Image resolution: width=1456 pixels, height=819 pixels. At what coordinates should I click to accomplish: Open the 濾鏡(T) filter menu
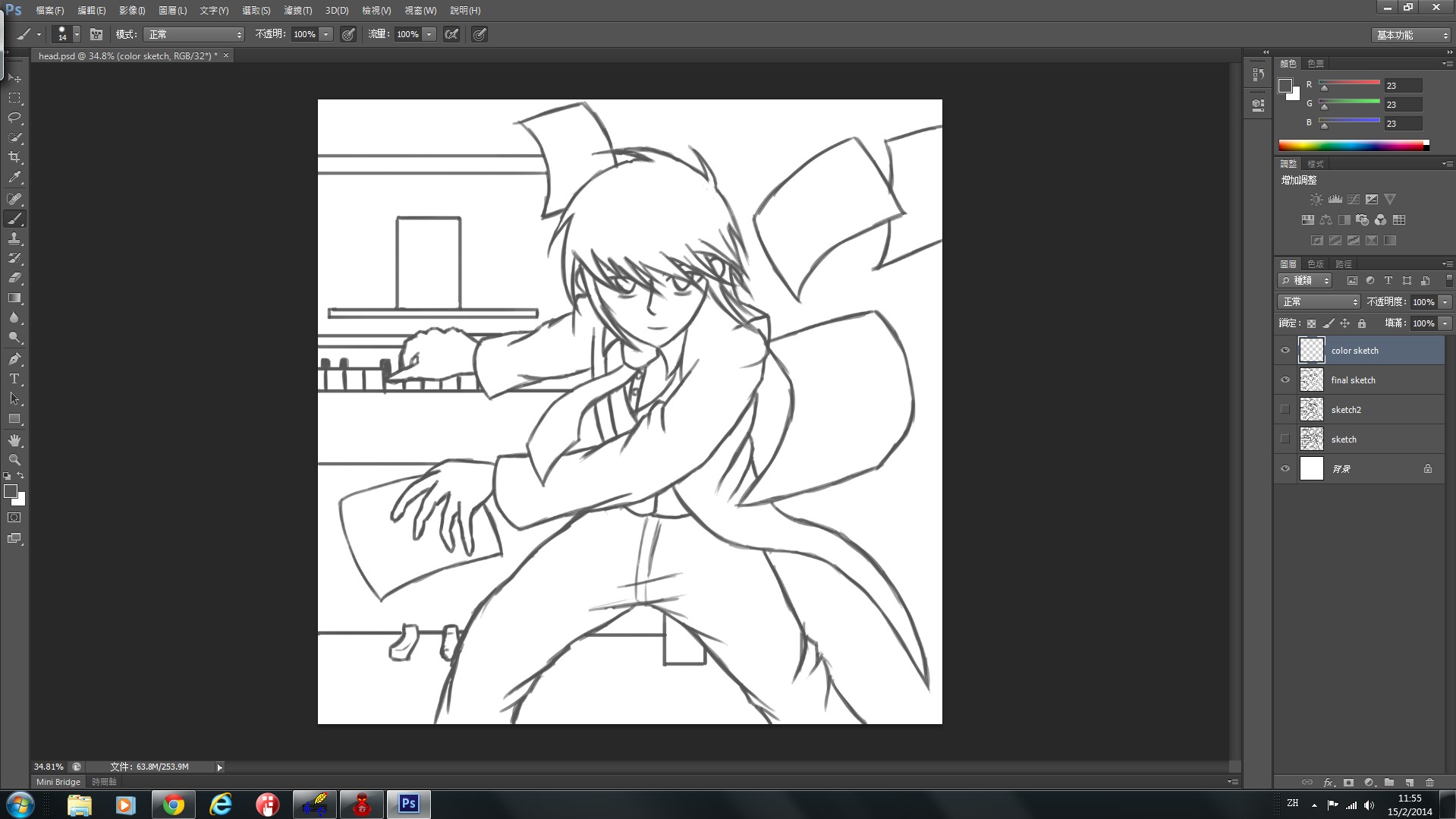point(297,11)
